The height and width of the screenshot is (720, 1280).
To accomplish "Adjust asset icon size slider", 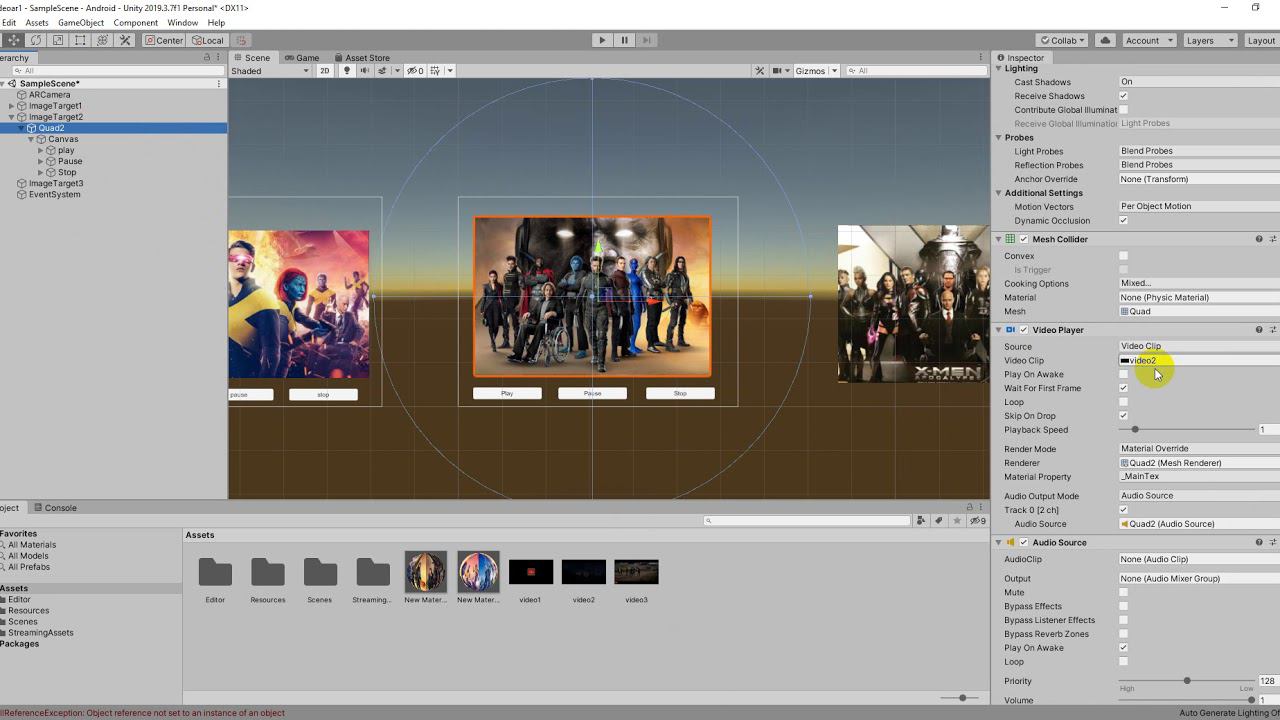I will pyautogui.click(x=961, y=698).
